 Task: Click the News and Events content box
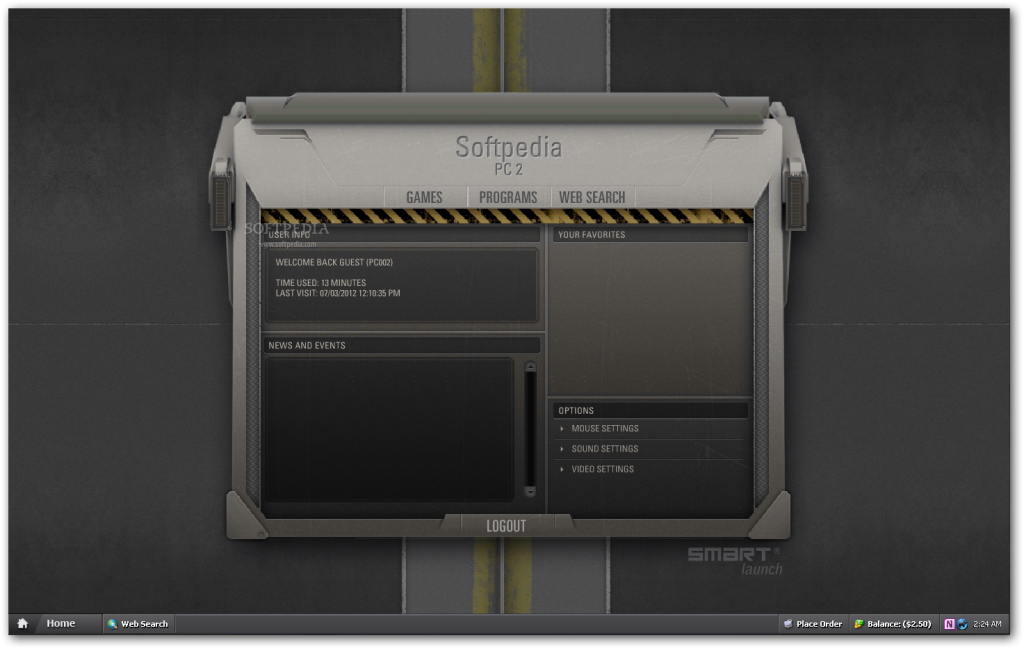[x=389, y=430]
